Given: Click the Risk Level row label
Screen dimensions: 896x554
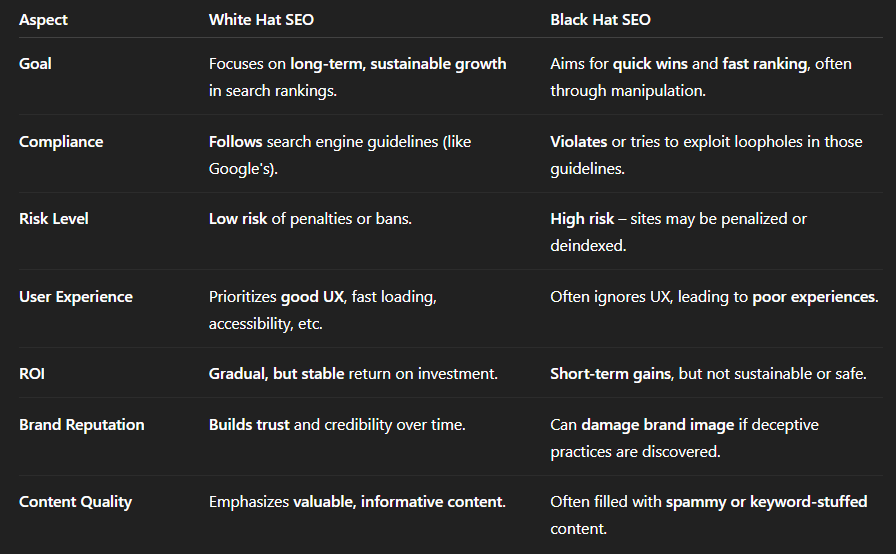Looking at the screenshot, I should [x=56, y=219].
